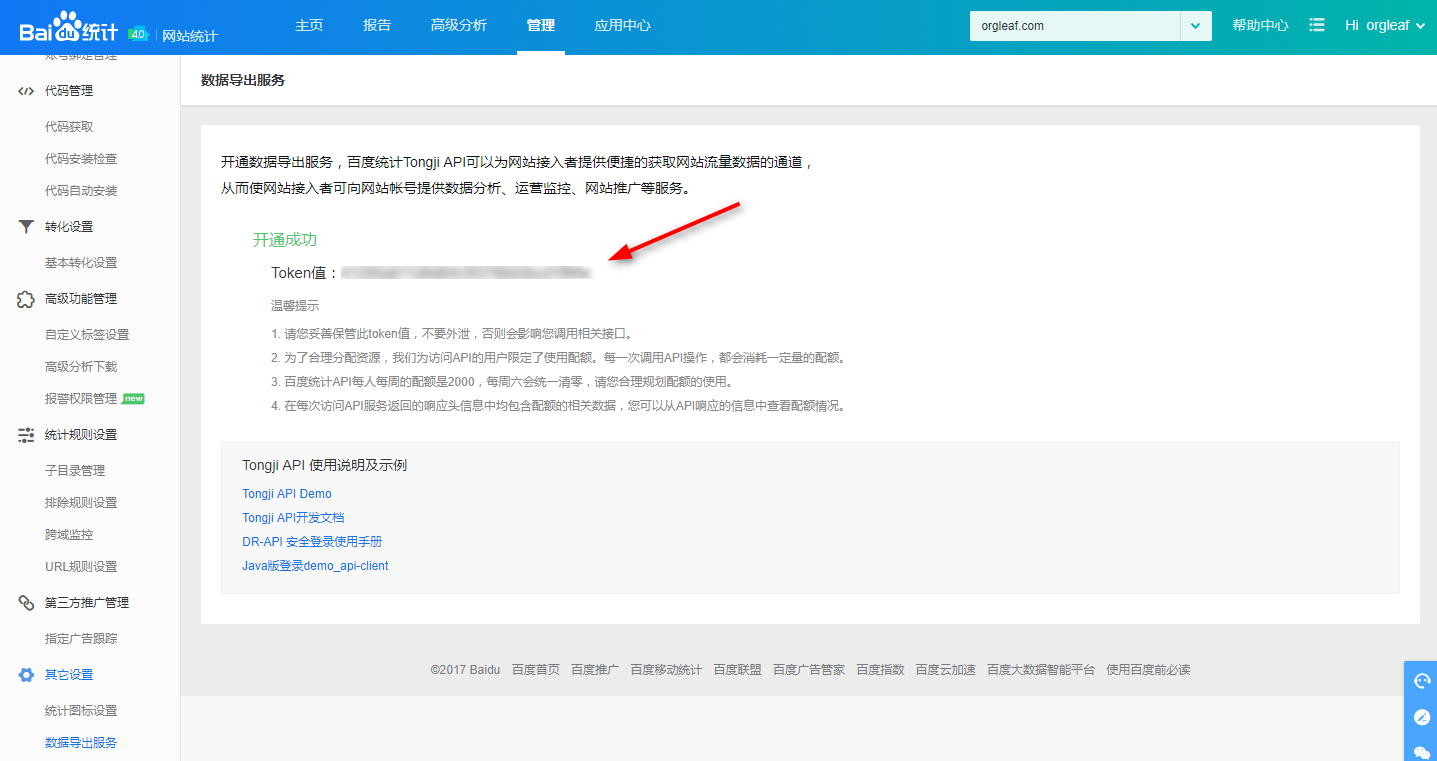Collapse the 高级功能管理 section
Screen dimensions: 1437x761
81,299
